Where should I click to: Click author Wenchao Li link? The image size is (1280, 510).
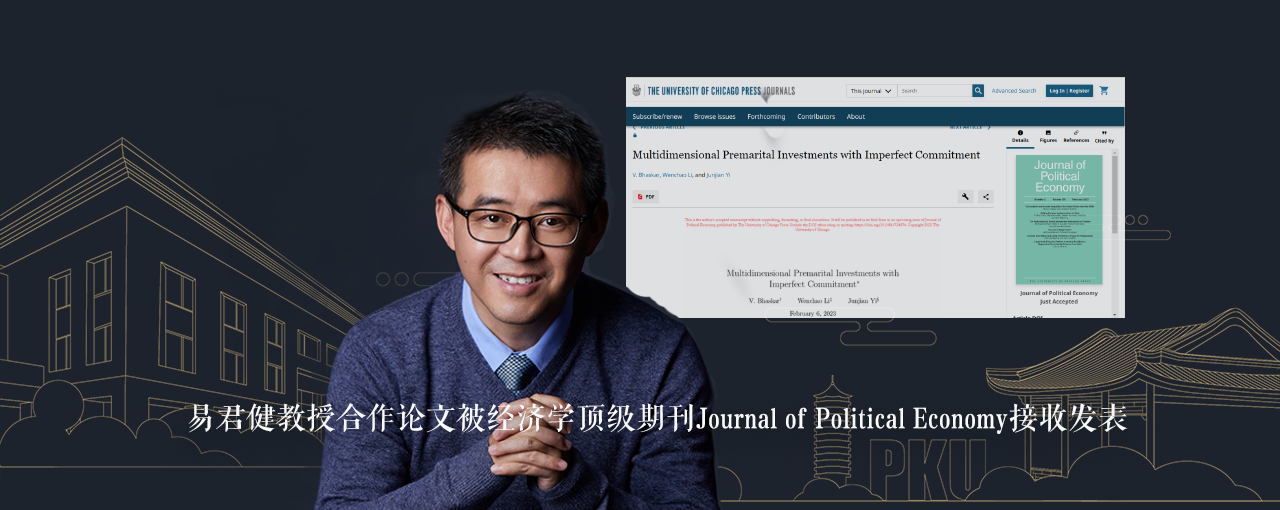click(676, 175)
